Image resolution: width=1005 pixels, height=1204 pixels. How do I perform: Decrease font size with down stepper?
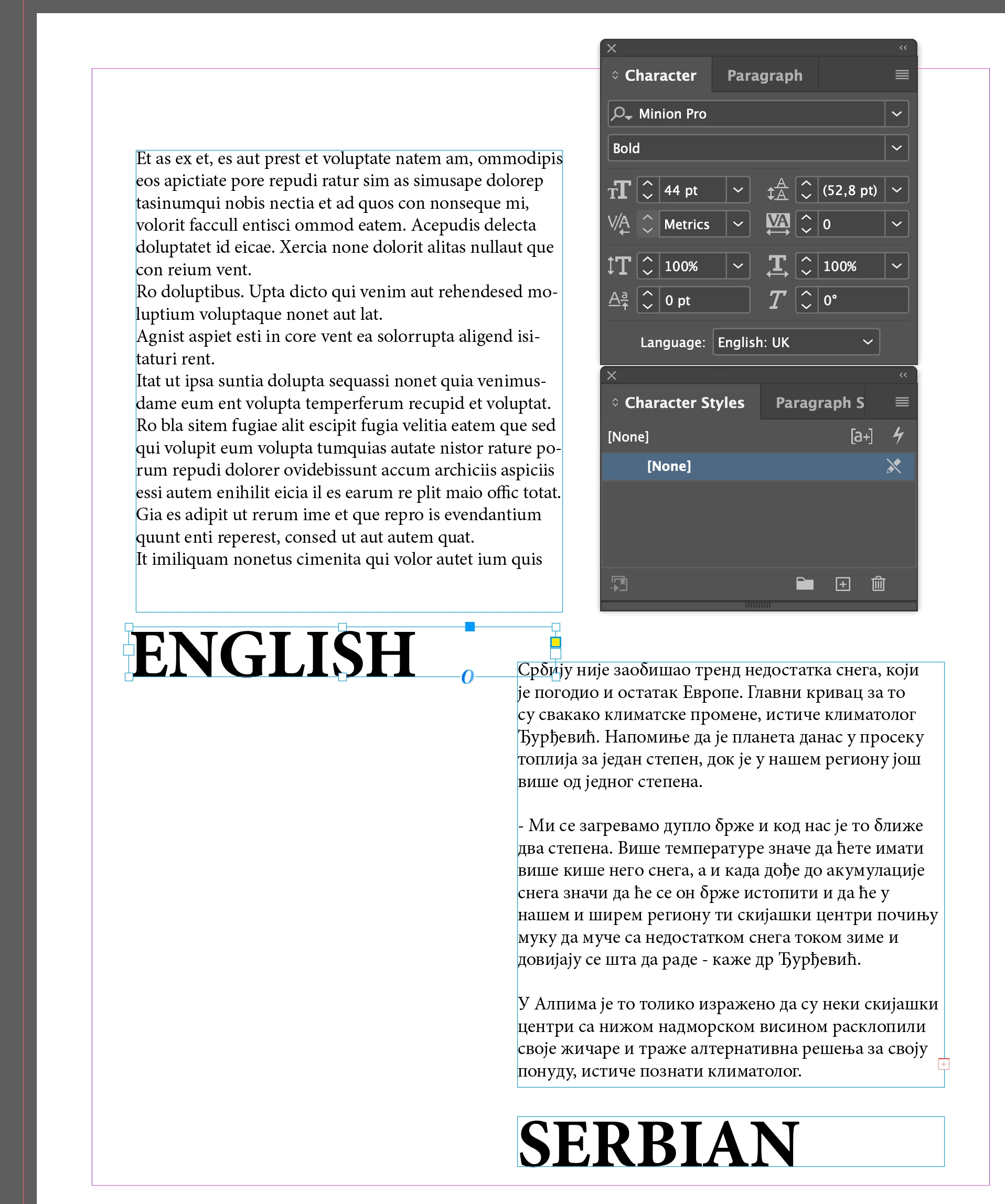[x=648, y=196]
